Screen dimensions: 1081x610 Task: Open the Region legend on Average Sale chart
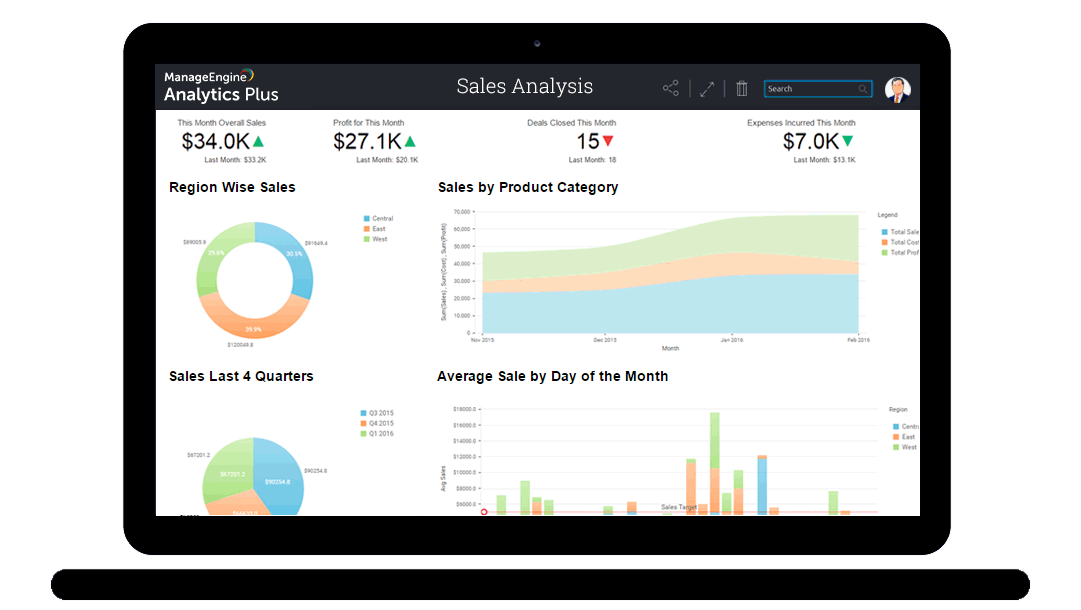(897, 409)
